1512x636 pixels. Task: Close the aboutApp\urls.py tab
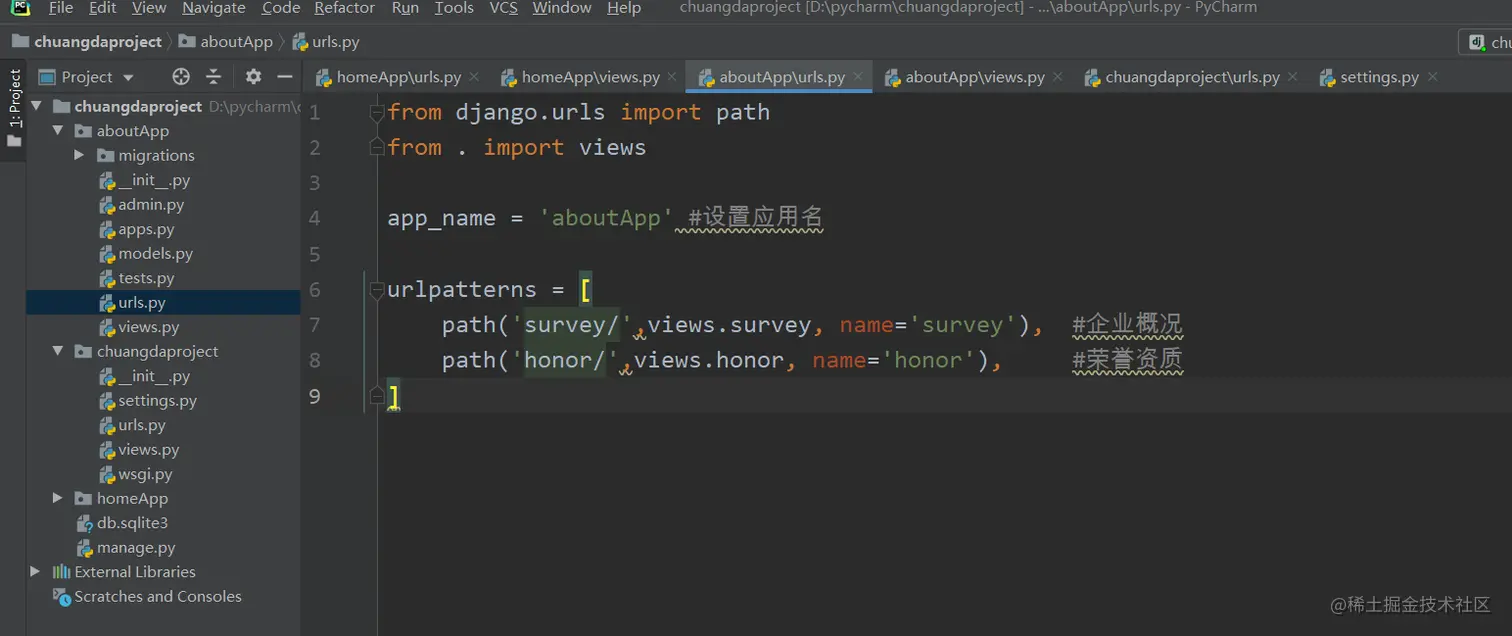point(857,77)
